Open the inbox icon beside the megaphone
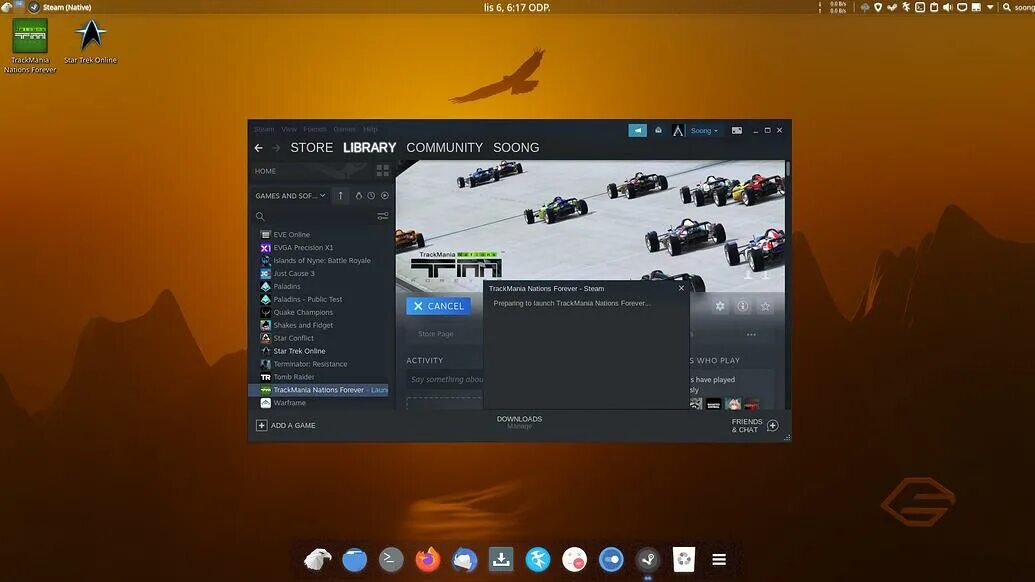Screen dimensions: 1035x582 click(x=658, y=131)
